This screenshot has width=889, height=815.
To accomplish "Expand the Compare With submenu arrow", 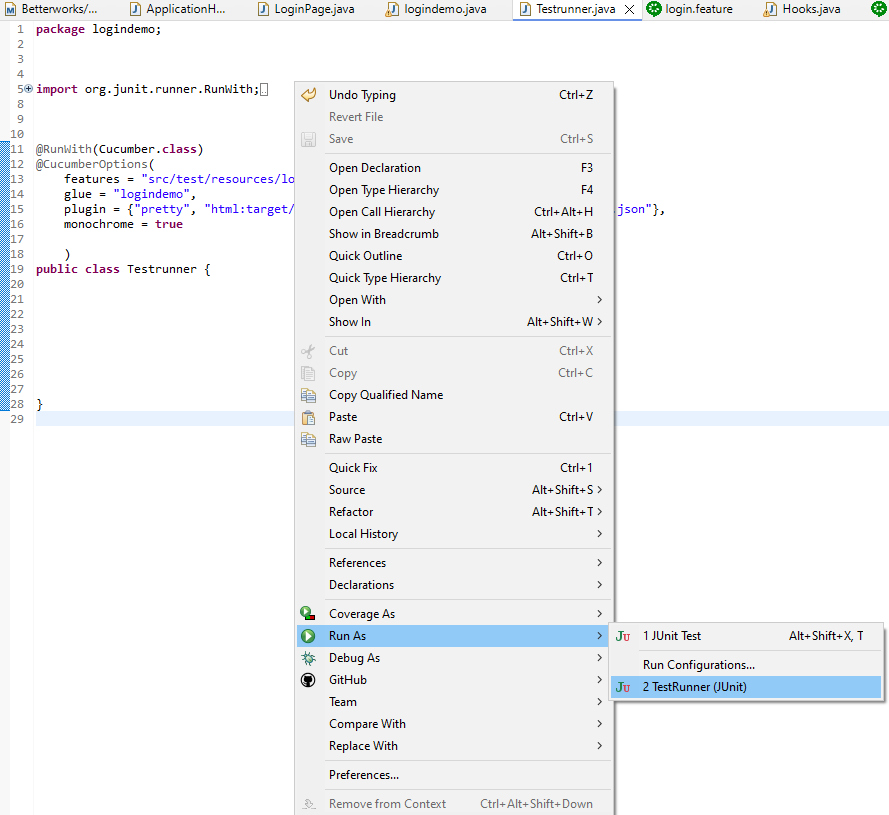I will tap(599, 724).
